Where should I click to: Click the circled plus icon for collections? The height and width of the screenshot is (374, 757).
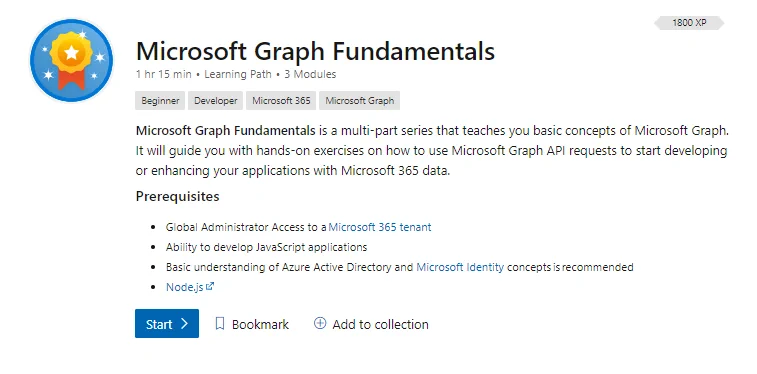(320, 323)
